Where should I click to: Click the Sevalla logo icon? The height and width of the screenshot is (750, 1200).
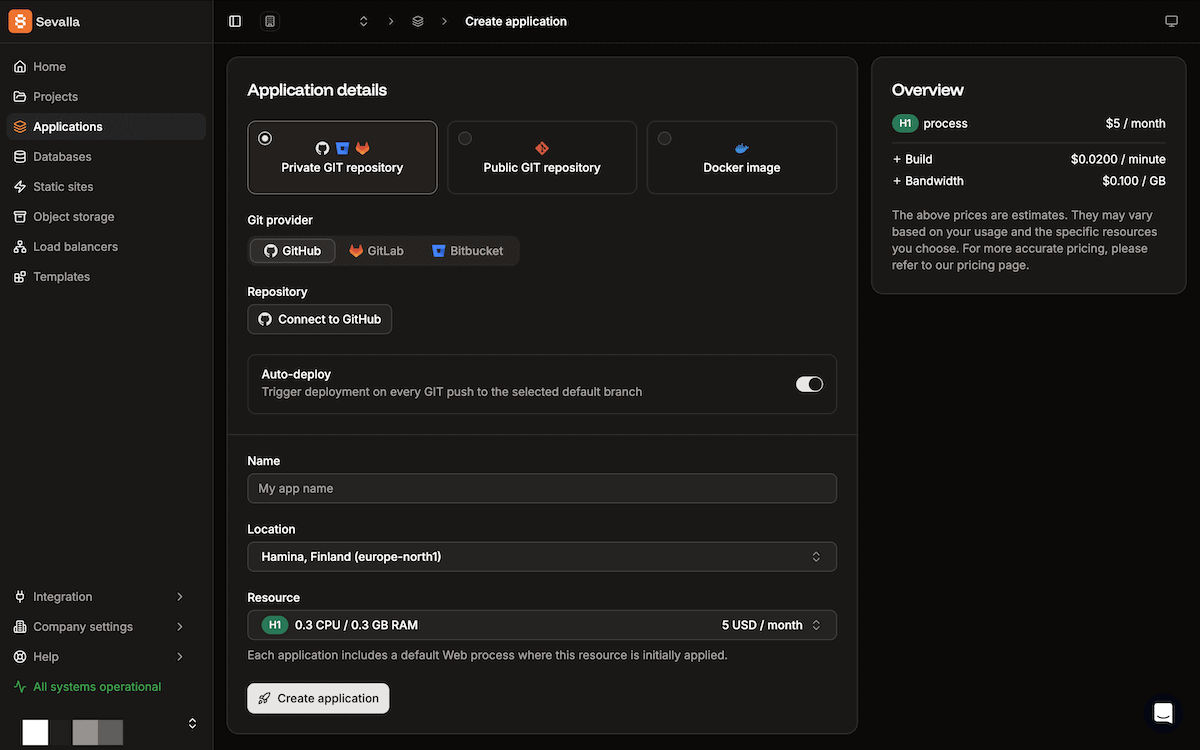click(20, 21)
